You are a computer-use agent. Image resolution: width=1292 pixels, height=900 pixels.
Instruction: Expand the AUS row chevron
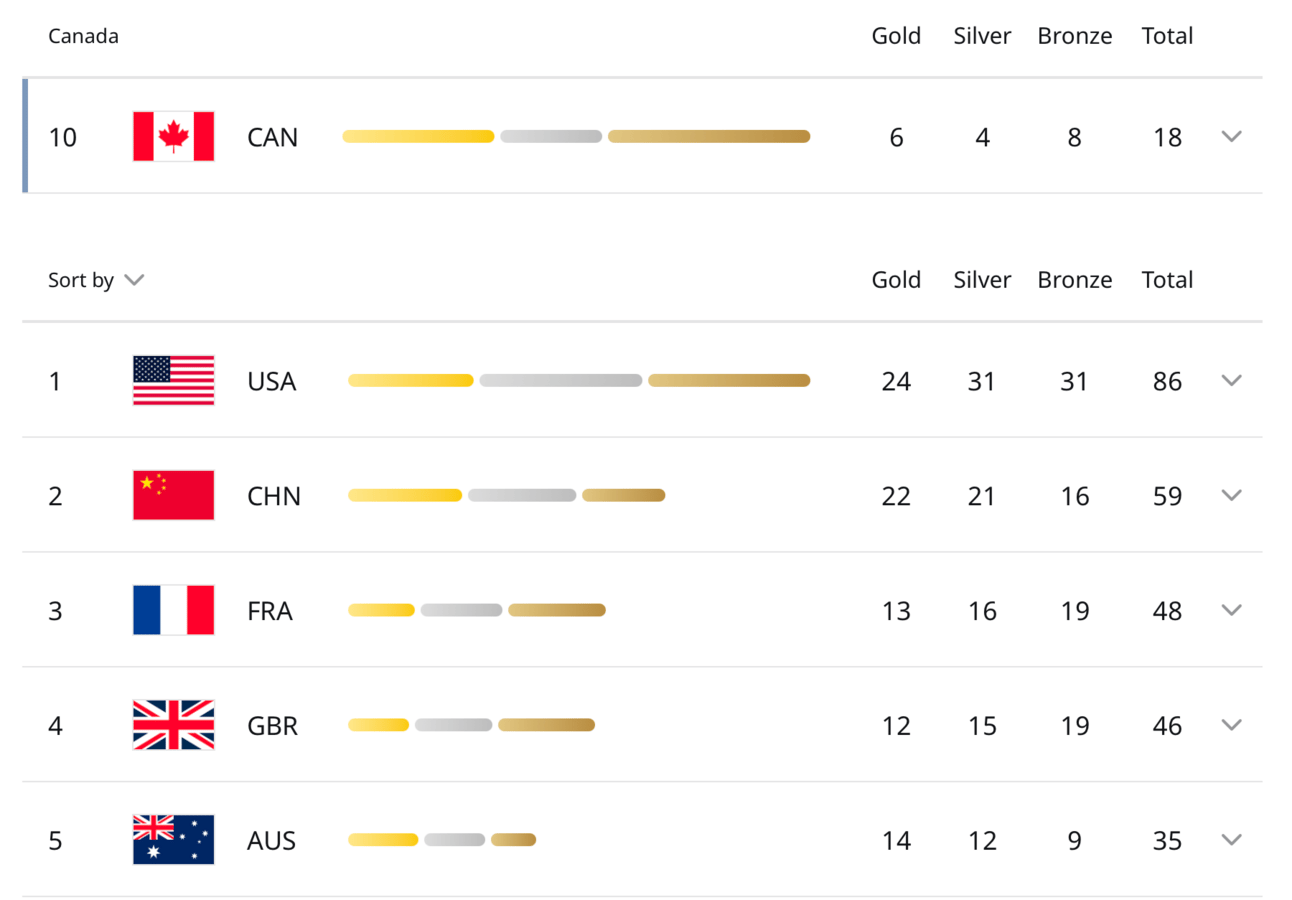(x=1231, y=840)
